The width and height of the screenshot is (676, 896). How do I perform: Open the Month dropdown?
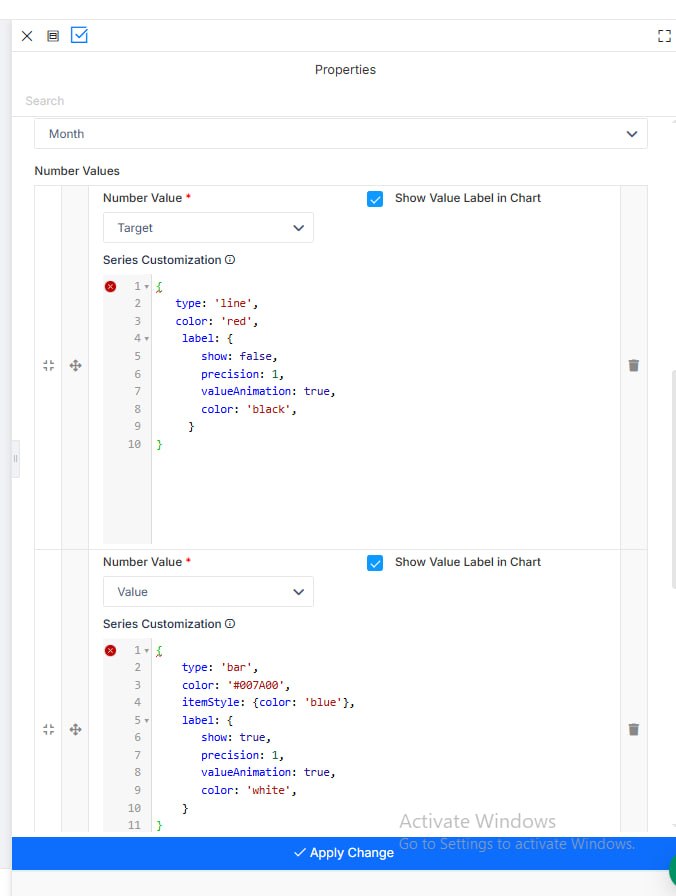point(341,134)
